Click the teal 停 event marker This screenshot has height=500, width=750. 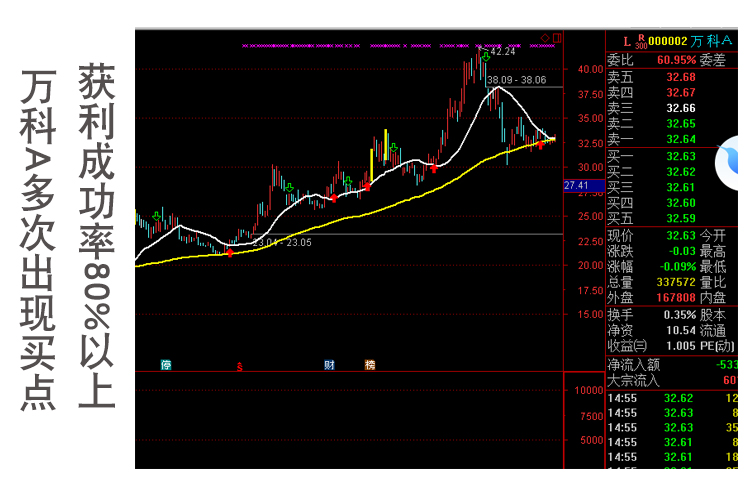coord(166,365)
